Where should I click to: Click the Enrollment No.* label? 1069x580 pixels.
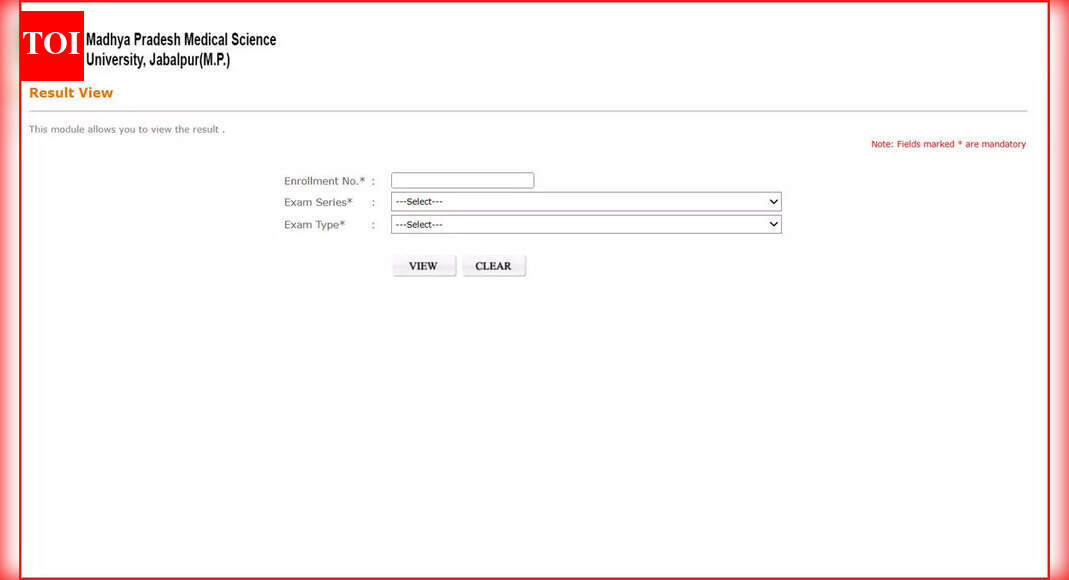coord(325,181)
